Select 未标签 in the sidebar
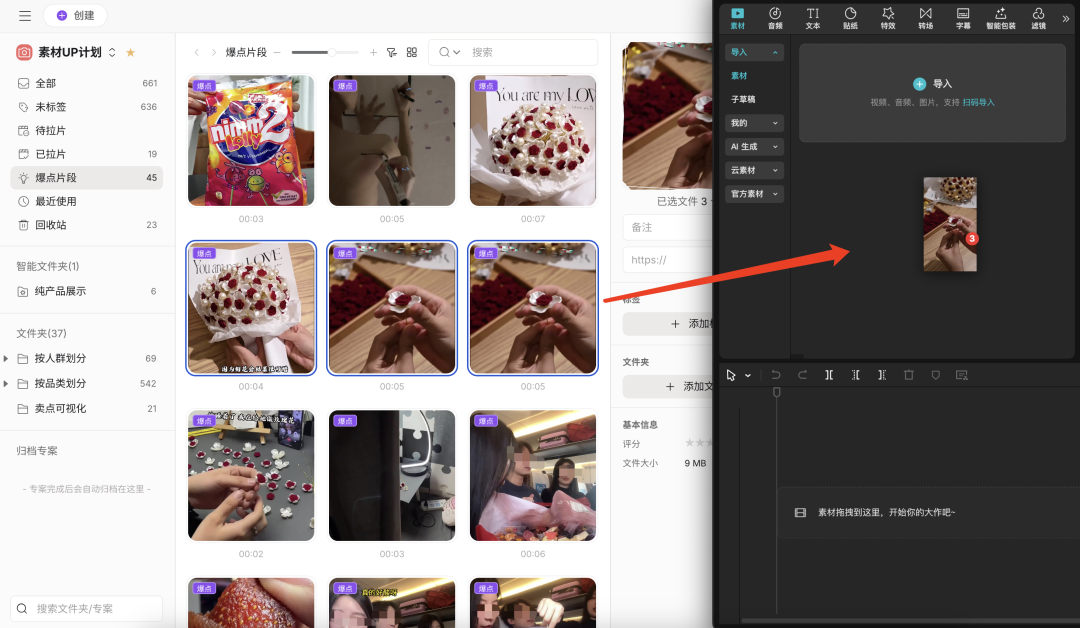 pyautogui.click(x=87, y=107)
